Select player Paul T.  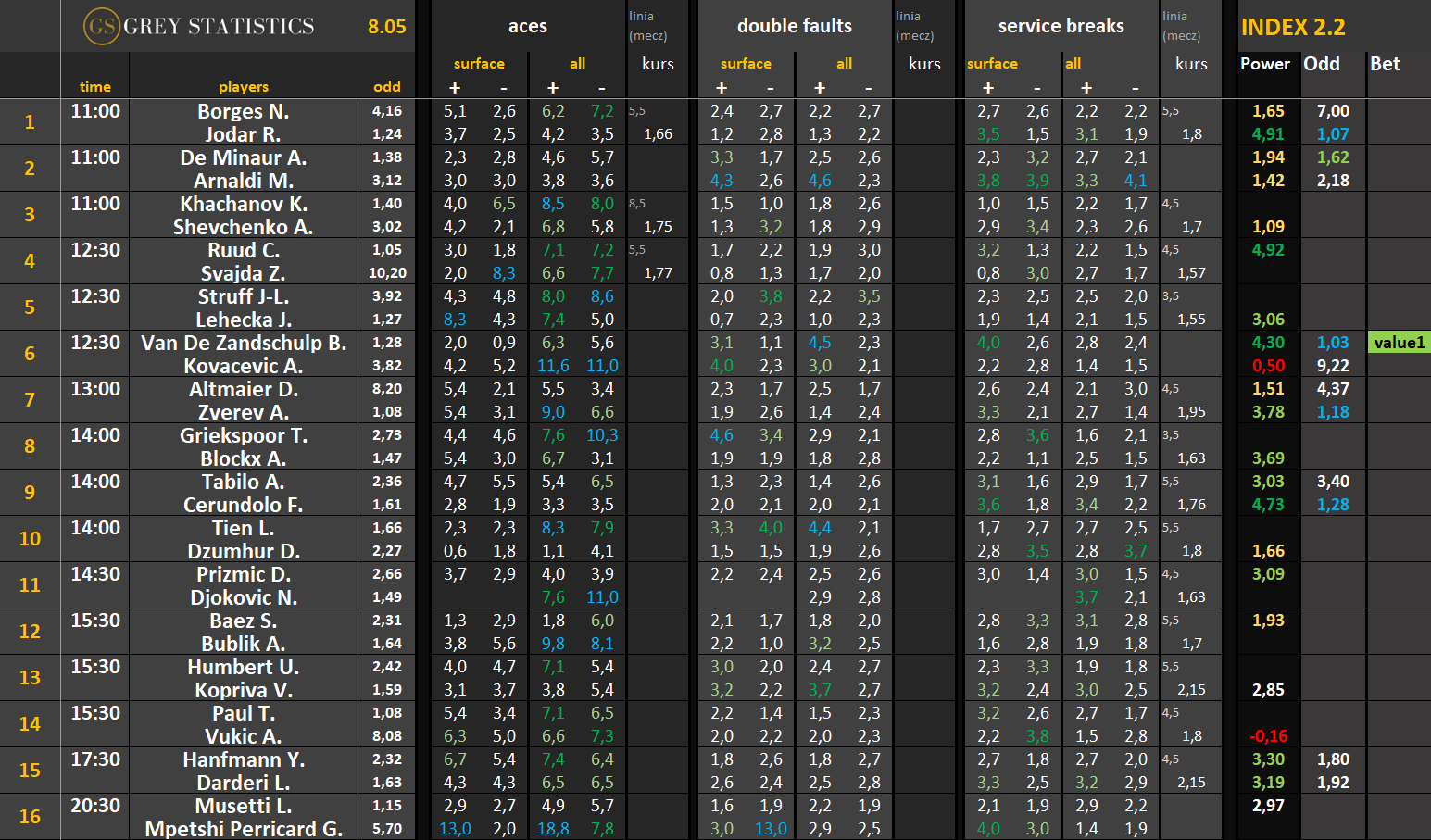click(244, 713)
